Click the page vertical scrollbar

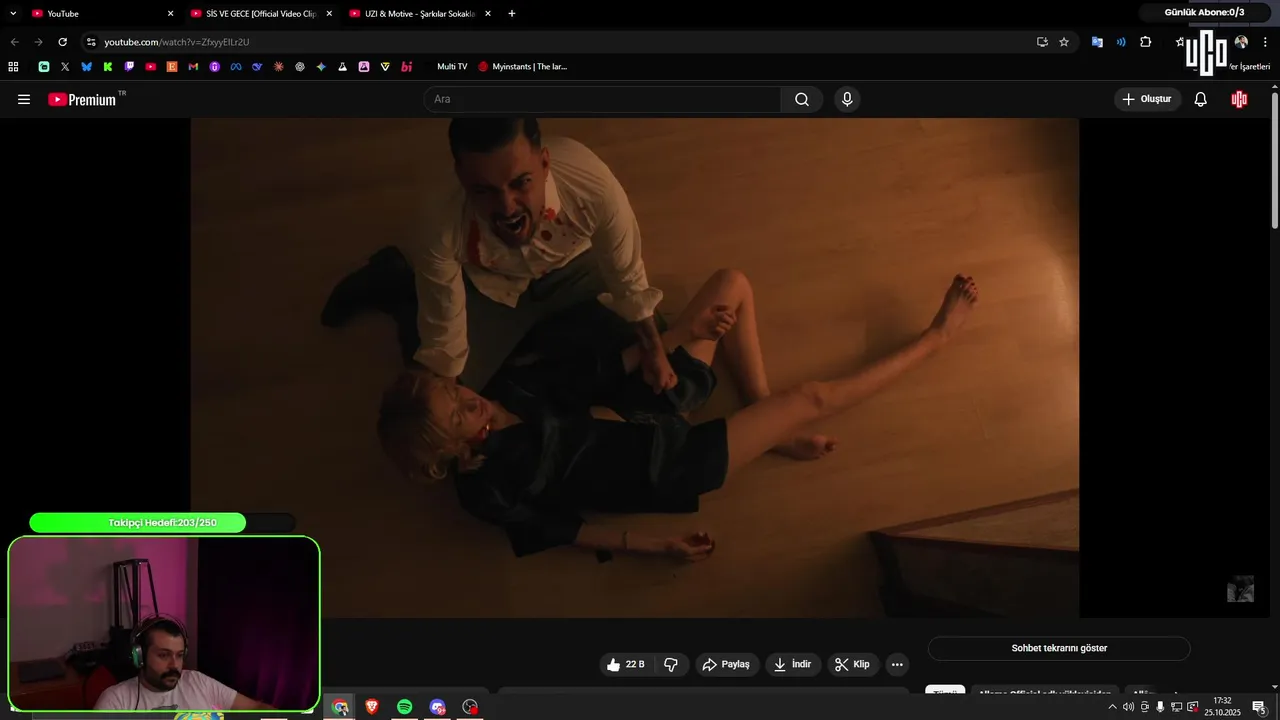pos(1275,160)
